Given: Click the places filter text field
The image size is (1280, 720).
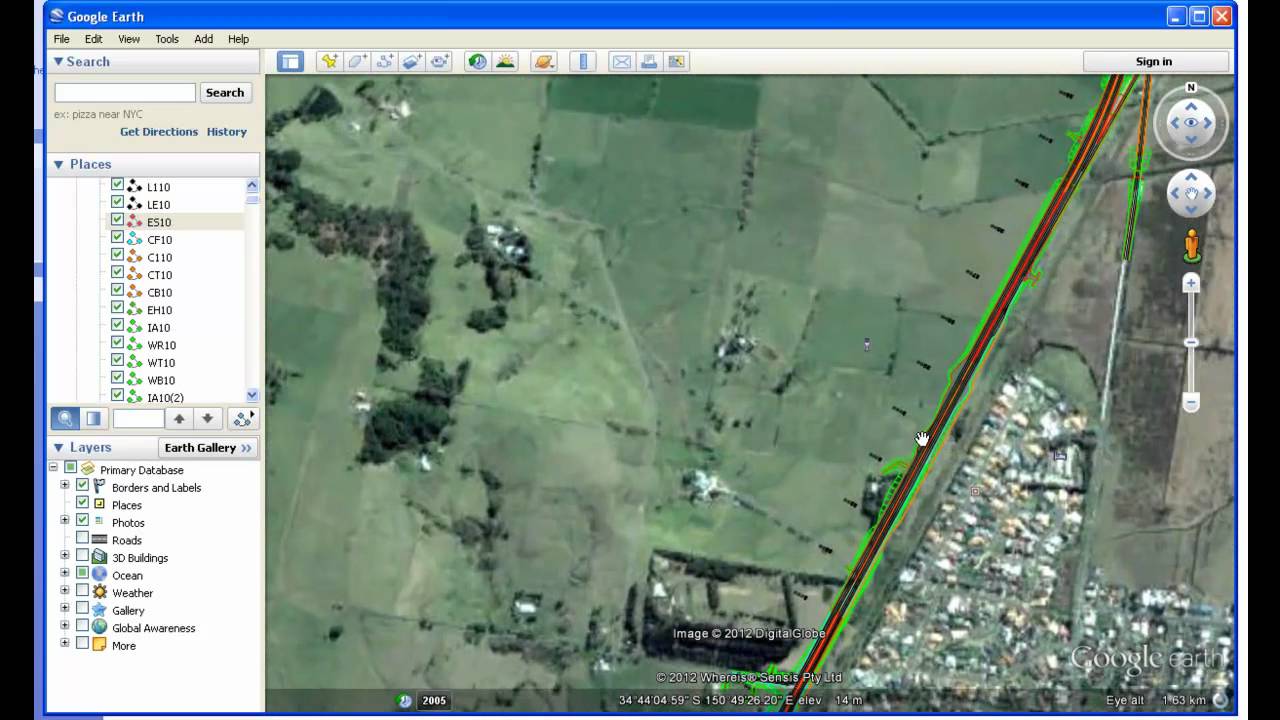Looking at the screenshot, I should coord(138,419).
